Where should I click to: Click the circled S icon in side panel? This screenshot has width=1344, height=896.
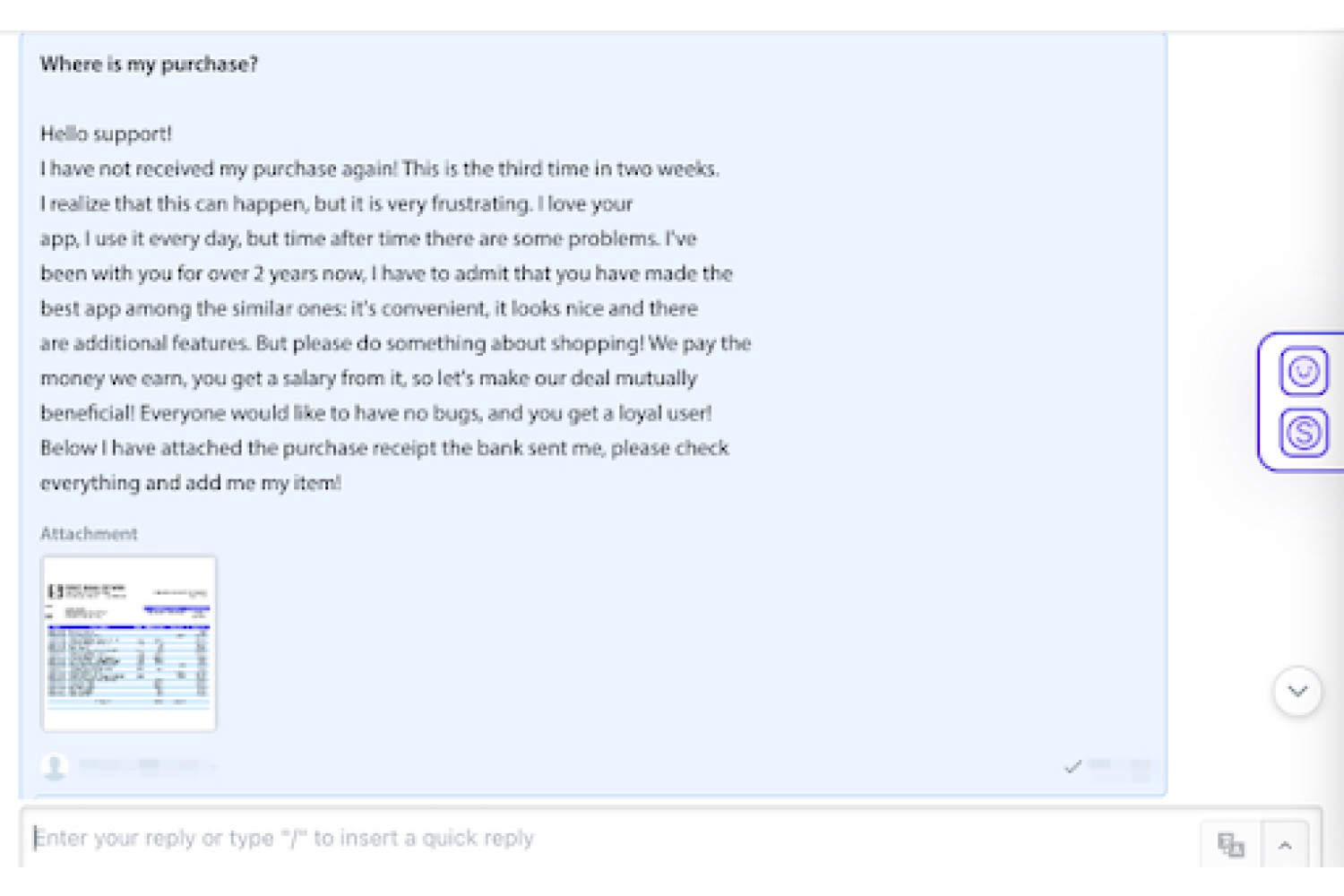pyautogui.click(x=1303, y=433)
